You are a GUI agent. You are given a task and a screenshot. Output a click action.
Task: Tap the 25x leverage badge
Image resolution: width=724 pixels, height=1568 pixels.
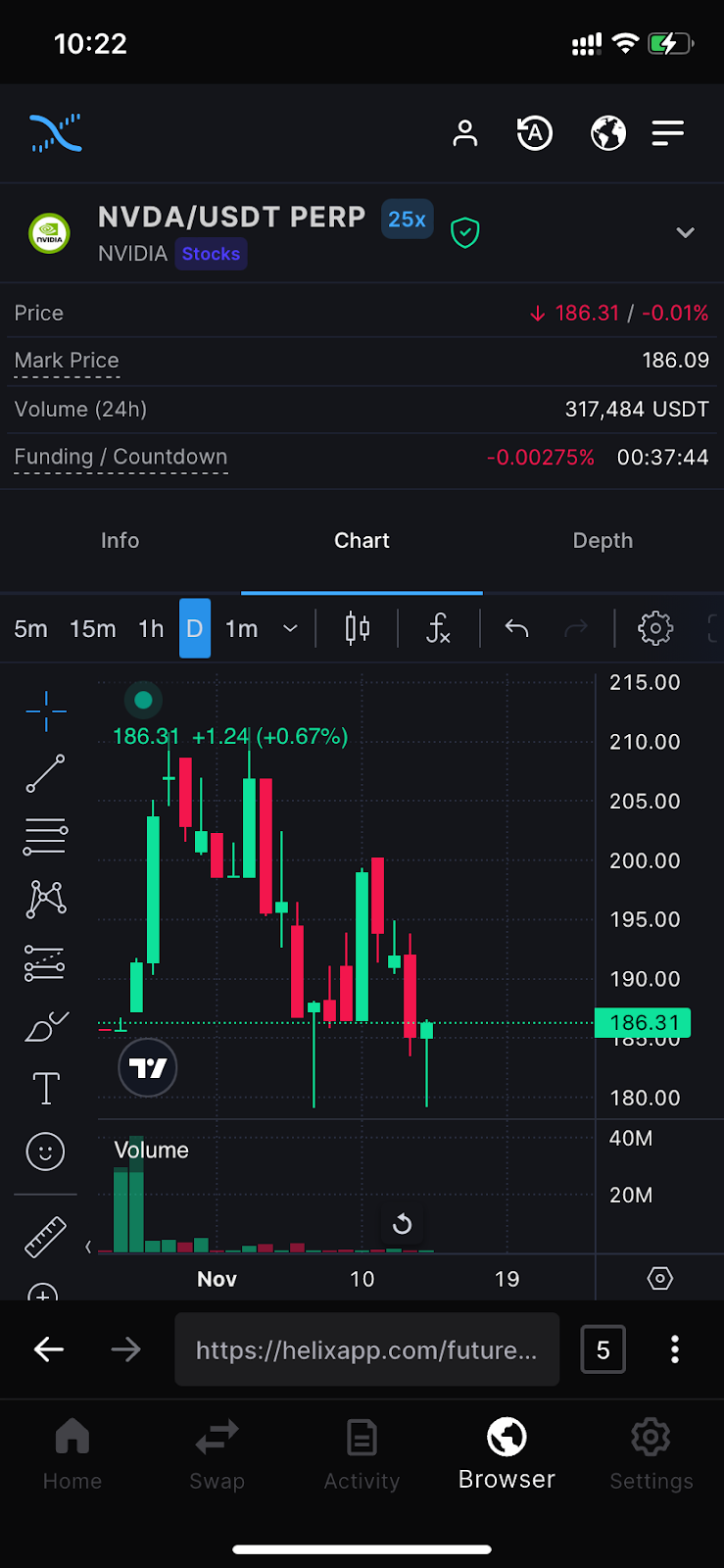(407, 220)
